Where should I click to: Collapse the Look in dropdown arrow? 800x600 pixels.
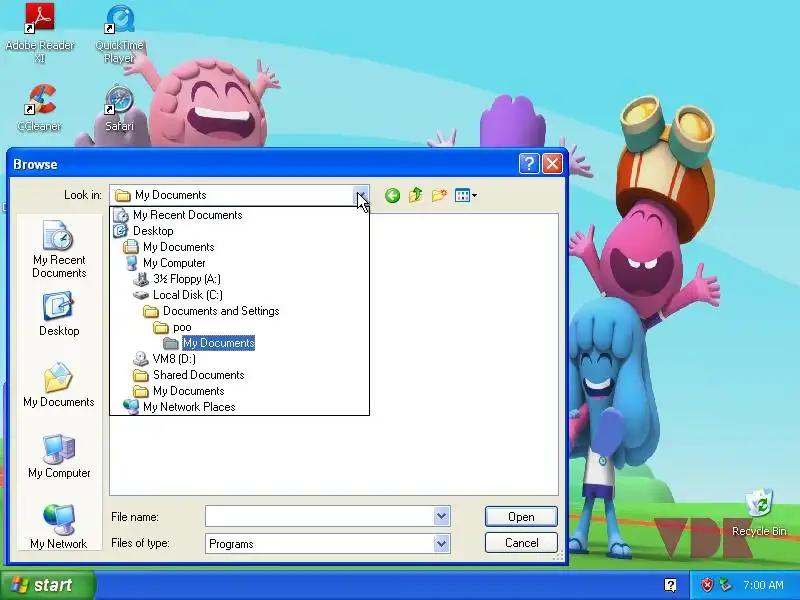click(x=361, y=195)
